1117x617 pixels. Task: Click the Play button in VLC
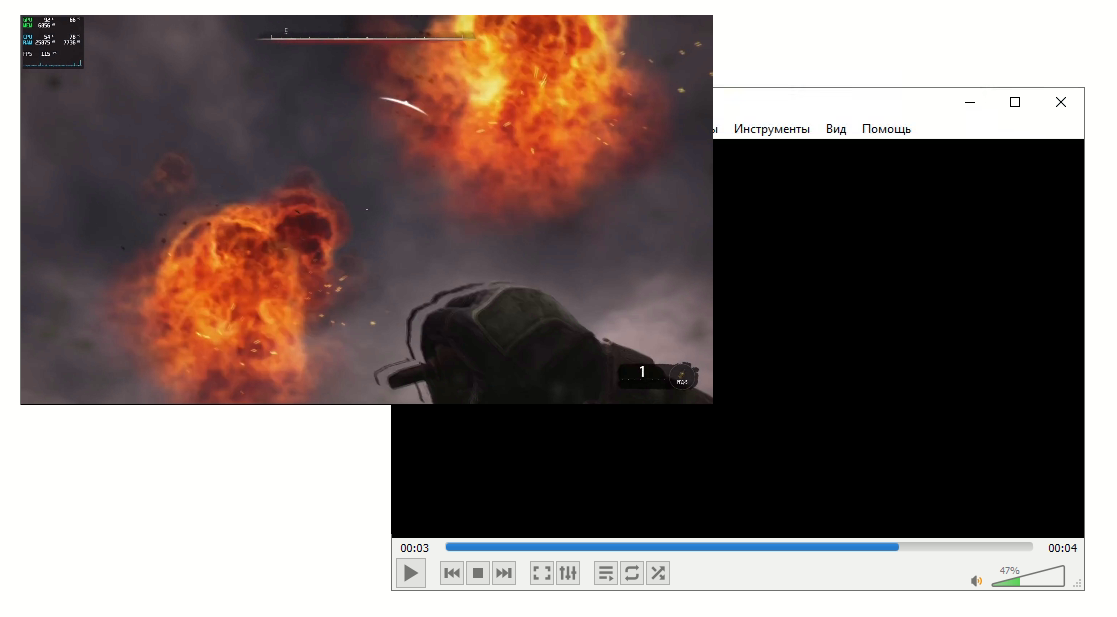(x=411, y=573)
